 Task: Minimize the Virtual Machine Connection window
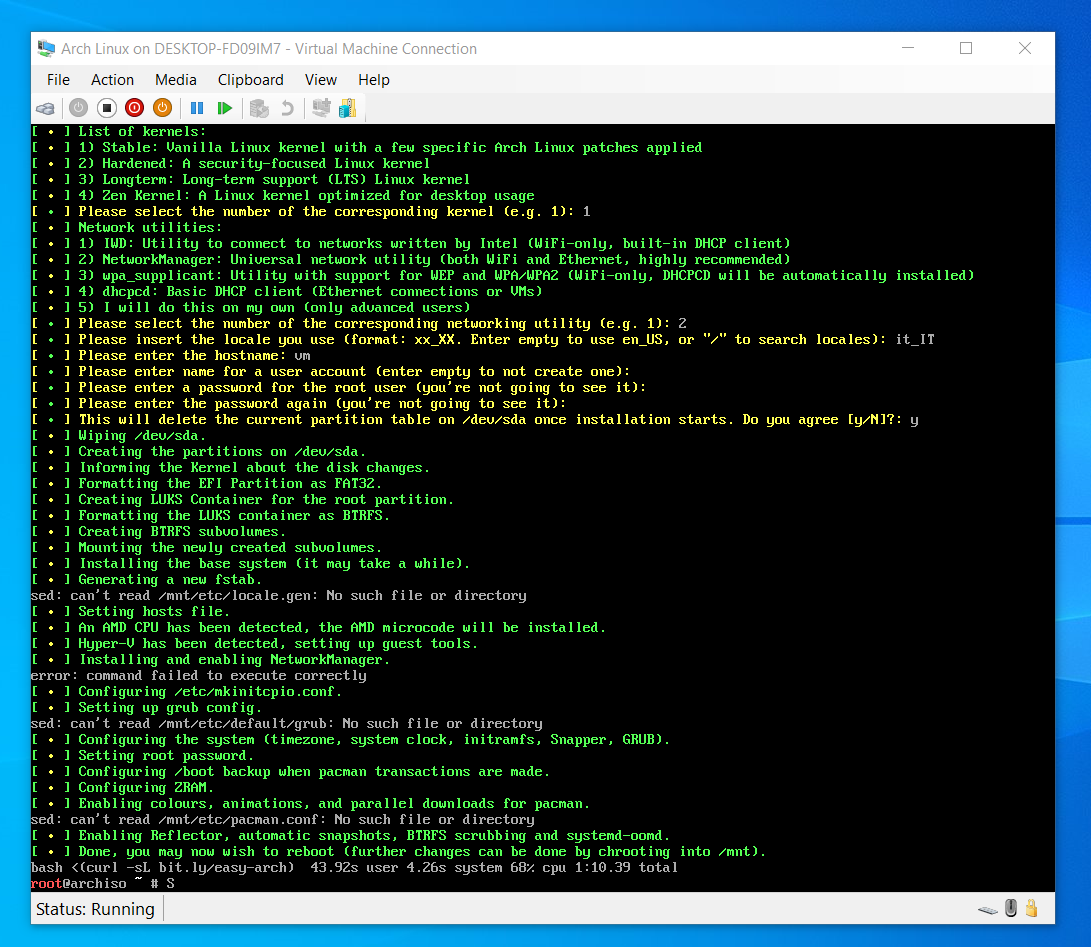[907, 48]
